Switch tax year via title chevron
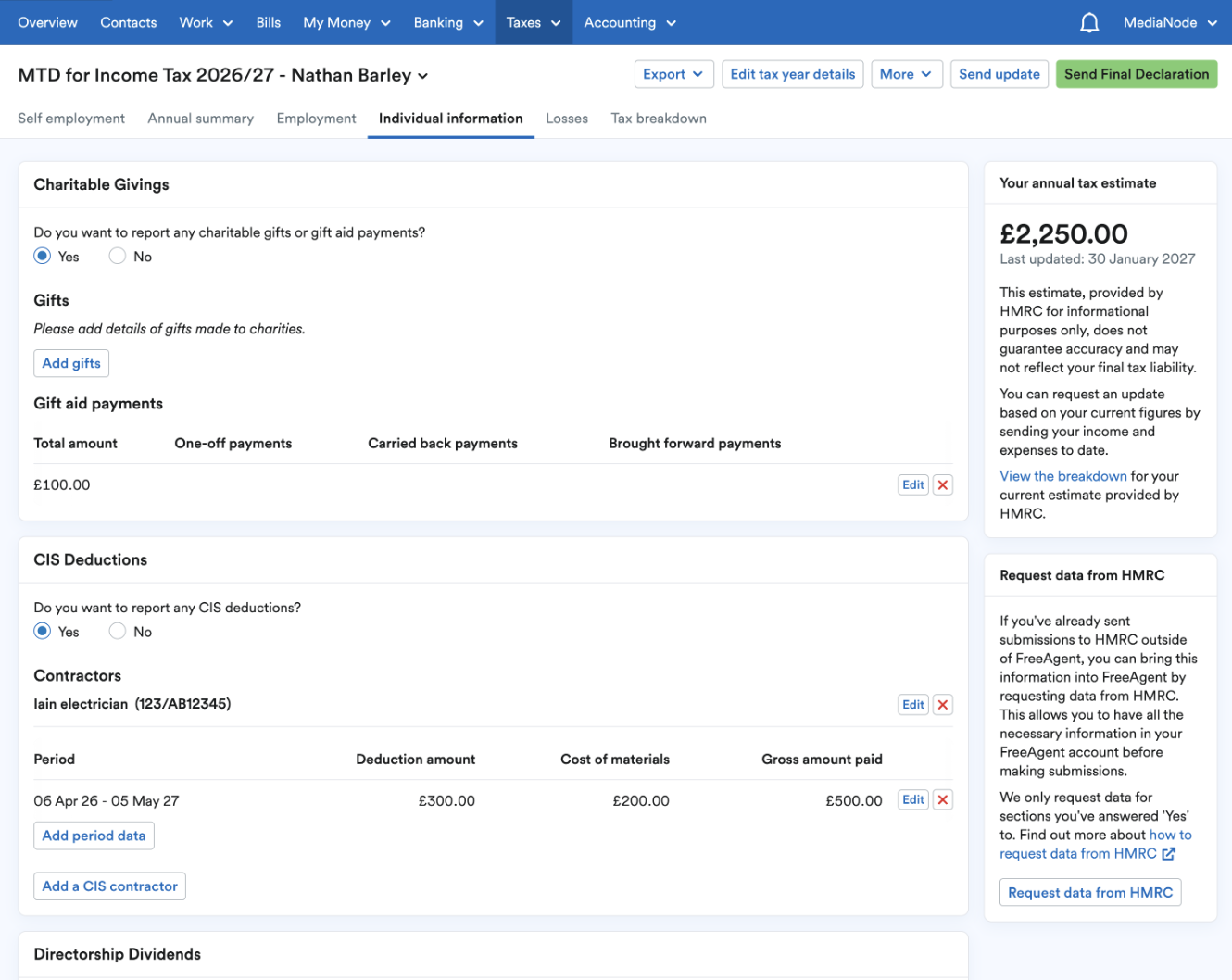Viewport: 1232px width, 980px height. [422, 76]
